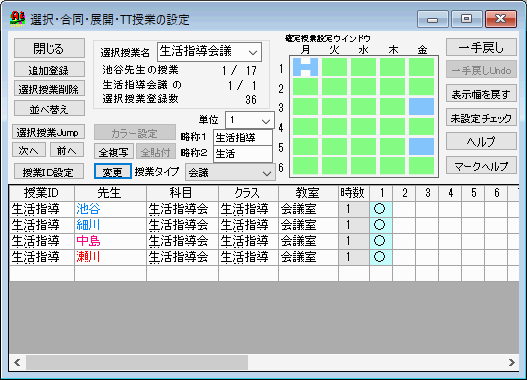Click the 選択授業Jump button
The image size is (527, 380).
click(48, 132)
